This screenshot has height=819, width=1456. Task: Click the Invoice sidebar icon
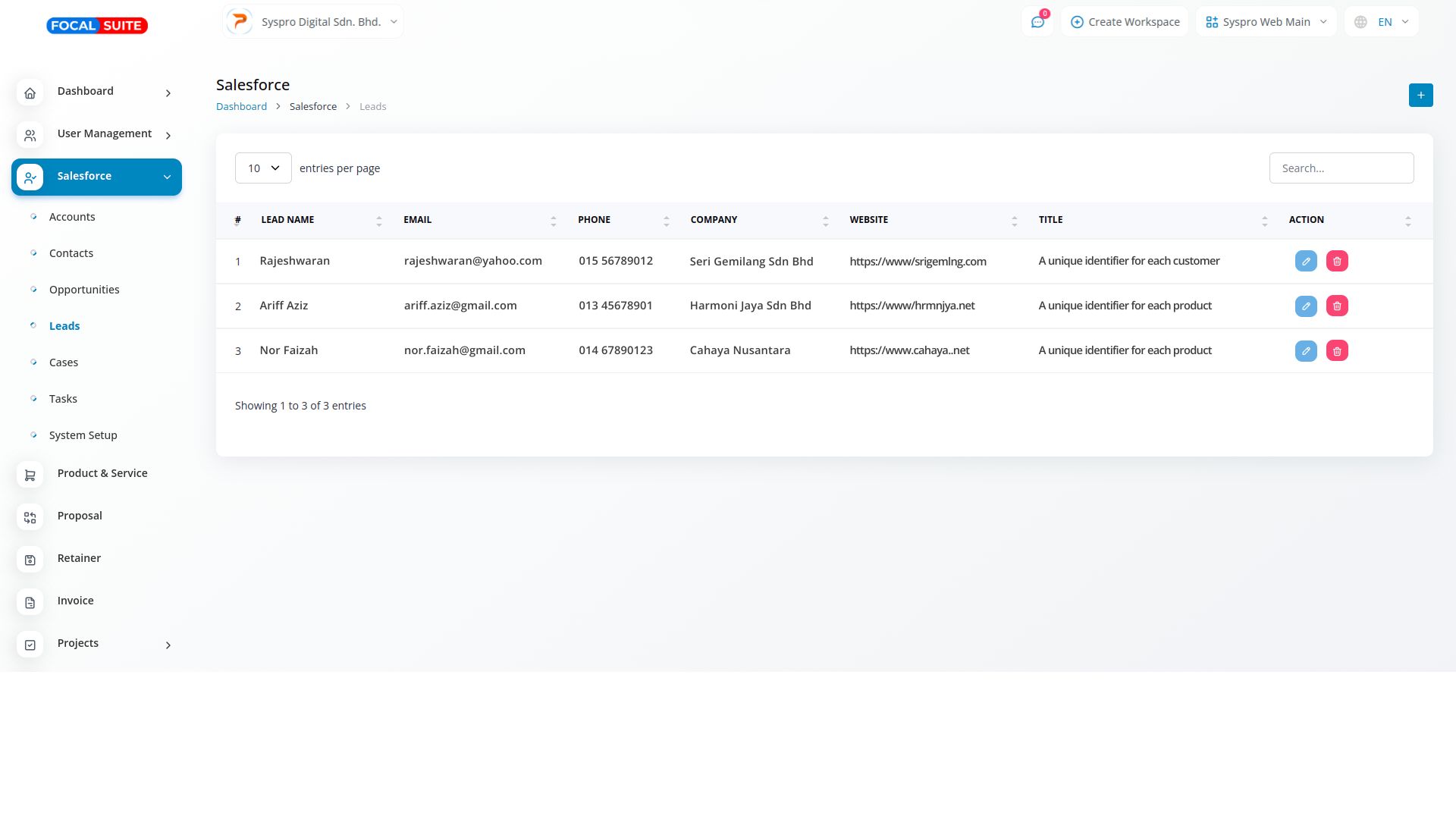(x=30, y=602)
